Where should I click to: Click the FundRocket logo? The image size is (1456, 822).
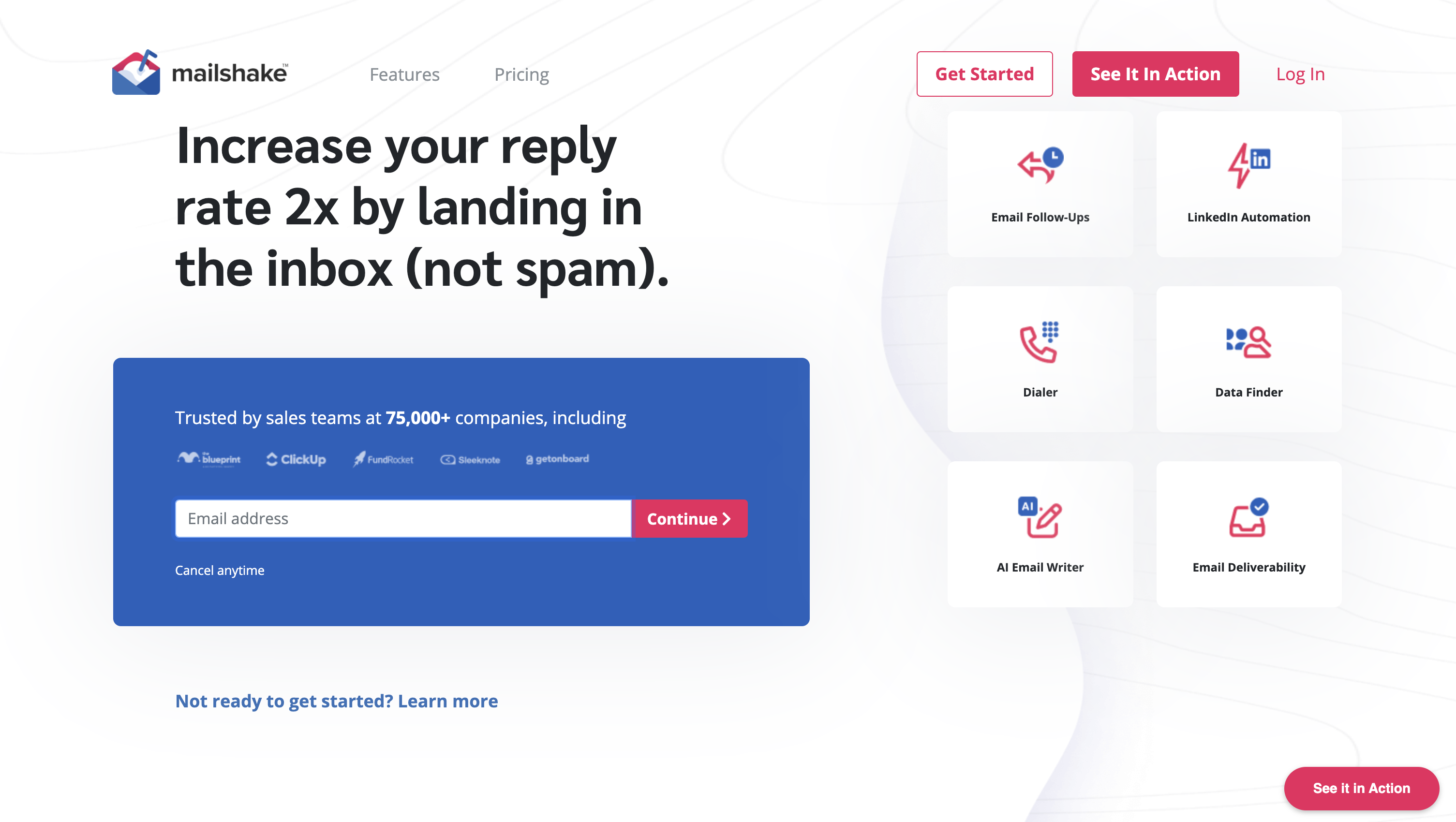click(384, 459)
